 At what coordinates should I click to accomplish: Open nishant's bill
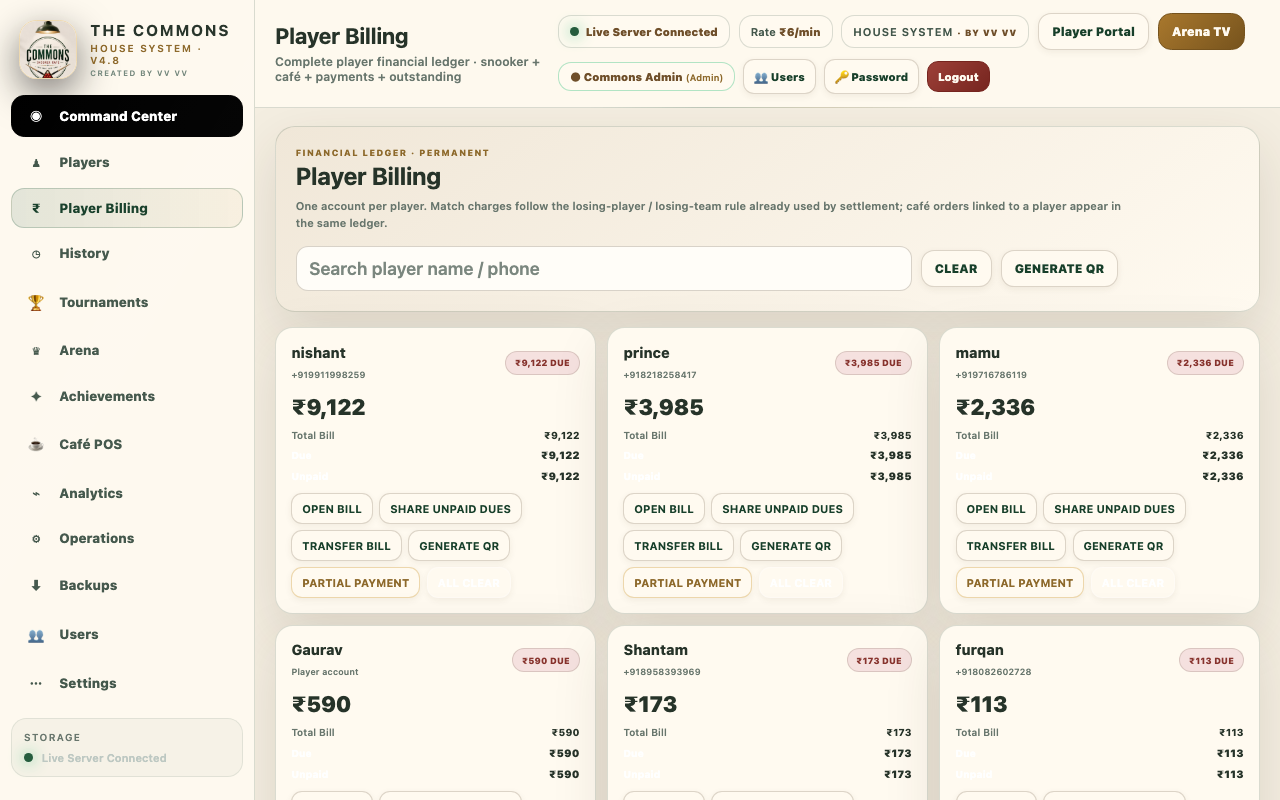[x=332, y=509]
